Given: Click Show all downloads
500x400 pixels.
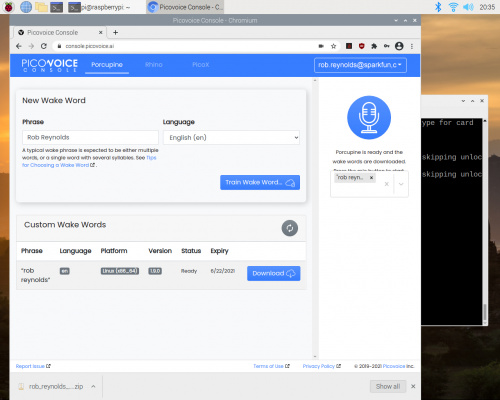Looking at the screenshot, I should [x=388, y=386].
